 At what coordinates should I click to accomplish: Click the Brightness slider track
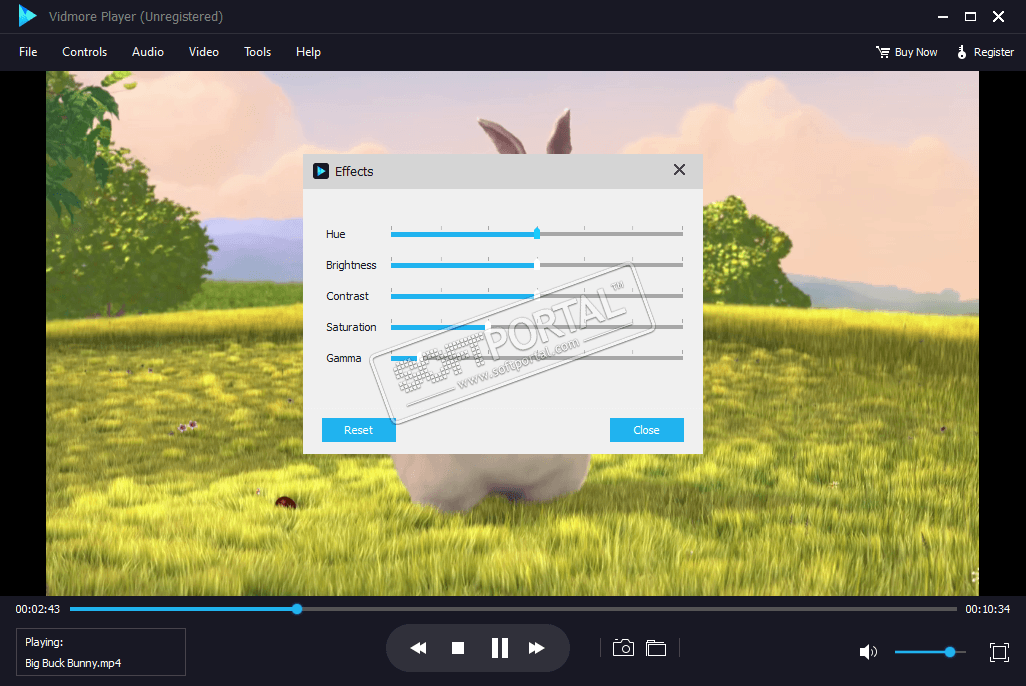537,264
